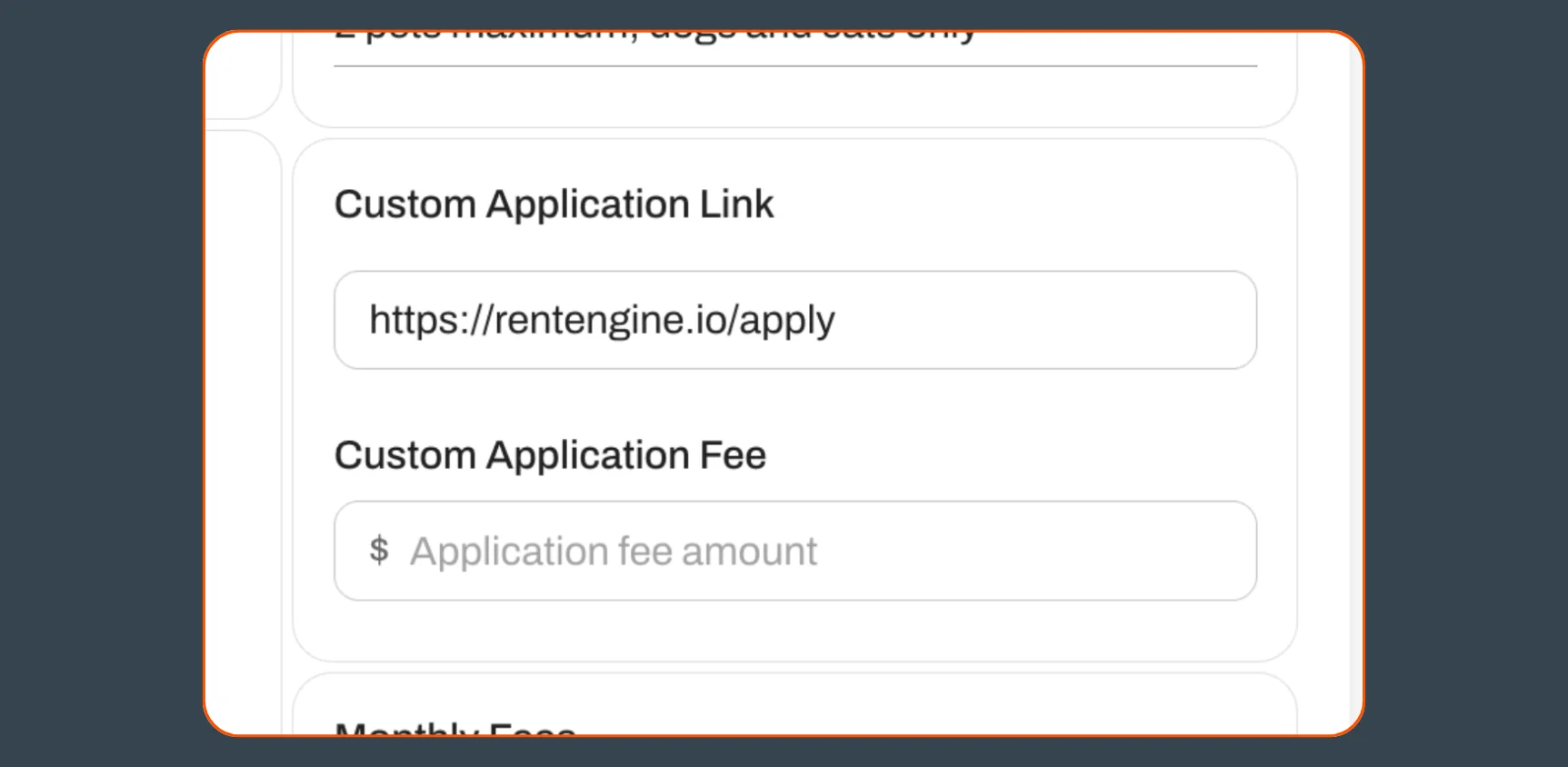The width and height of the screenshot is (1568, 767).
Task: Click the dollar sign prefix icon
Action: tap(380, 550)
